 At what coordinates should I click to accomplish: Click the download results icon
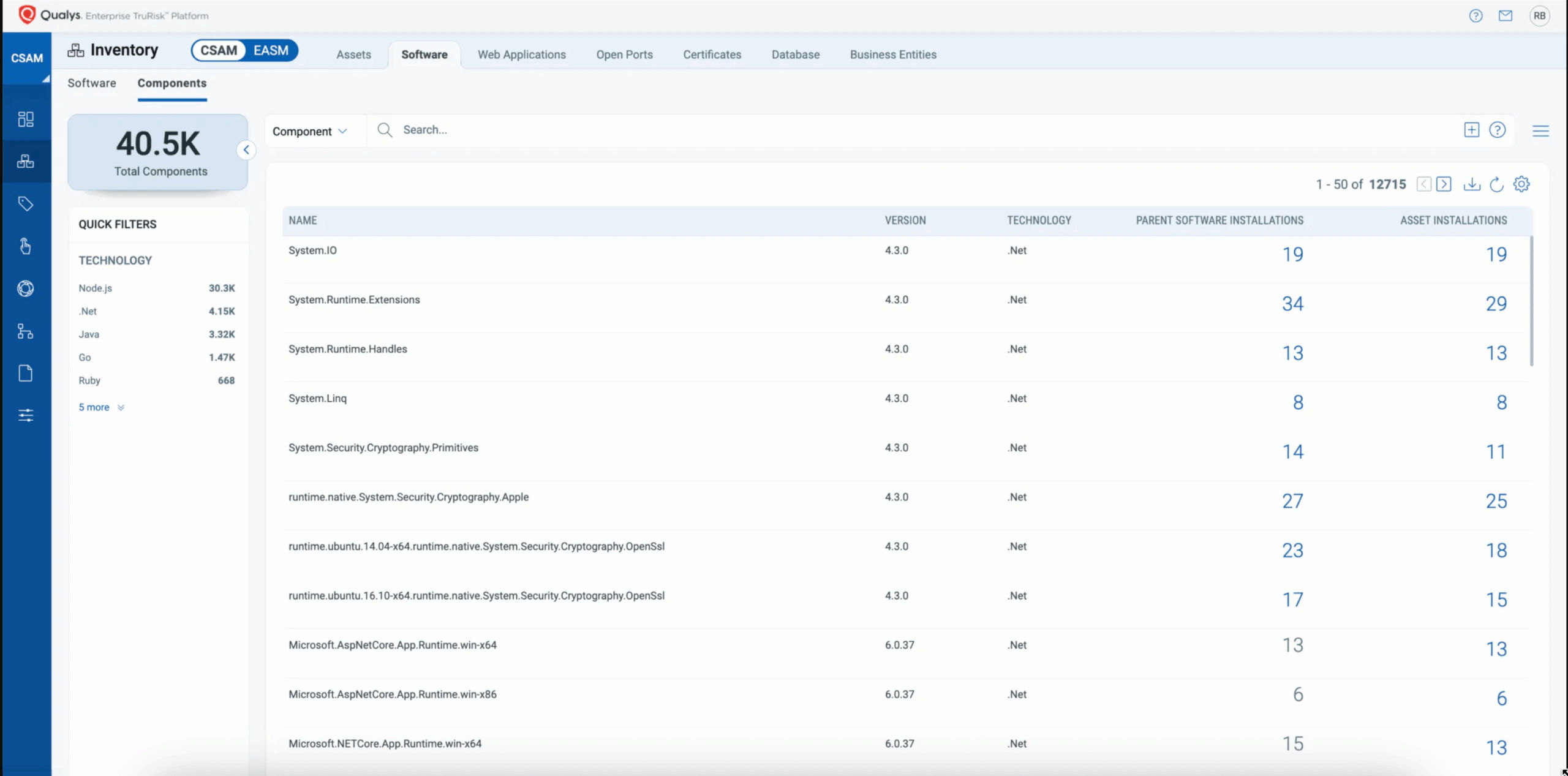1471,184
